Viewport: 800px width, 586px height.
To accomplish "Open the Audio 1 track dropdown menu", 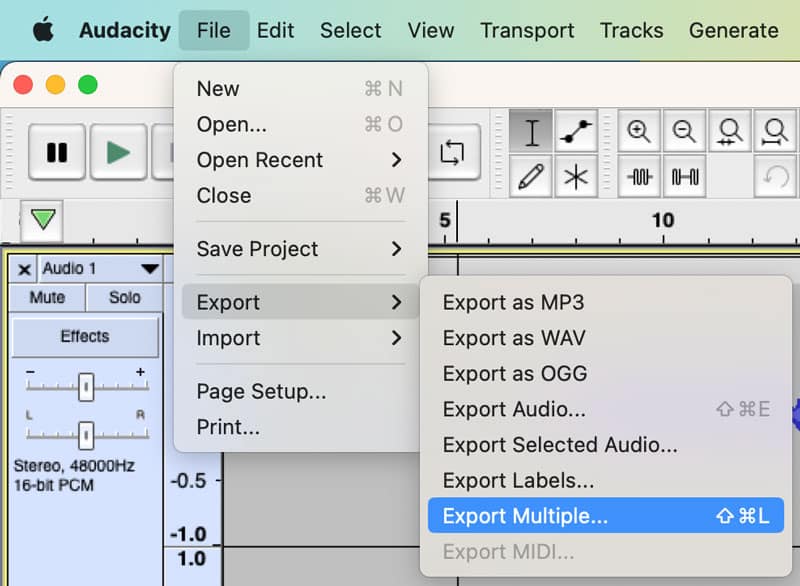I will (x=150, y=269).
